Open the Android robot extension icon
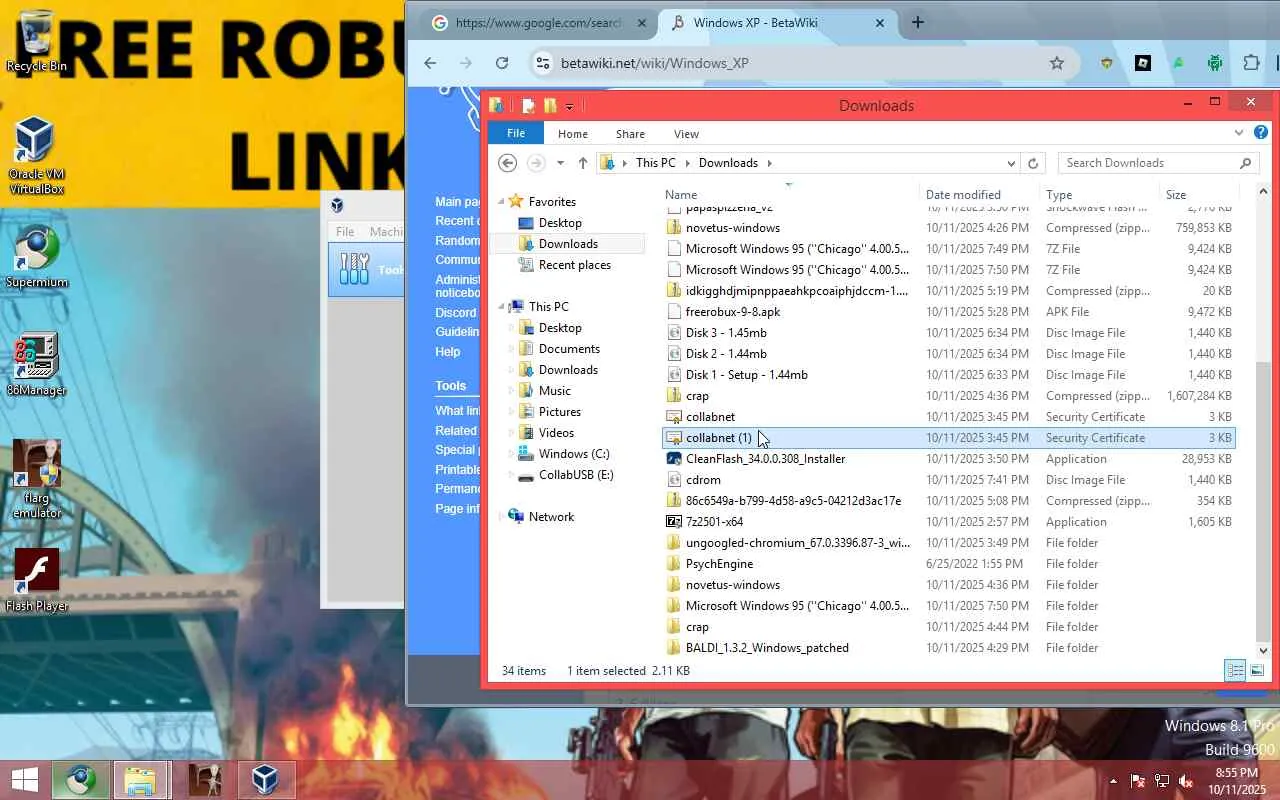 [x=1215, y=63]
